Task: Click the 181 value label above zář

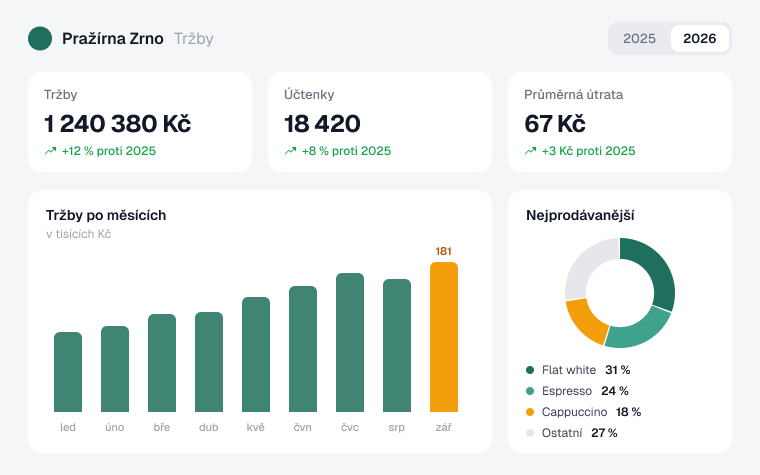Action: [x=443, y=251]
